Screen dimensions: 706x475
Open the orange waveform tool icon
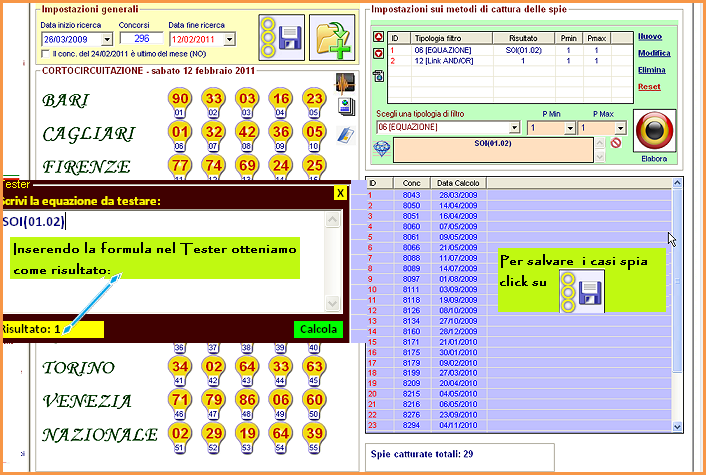pyautogui.click(x=345, y=83)
